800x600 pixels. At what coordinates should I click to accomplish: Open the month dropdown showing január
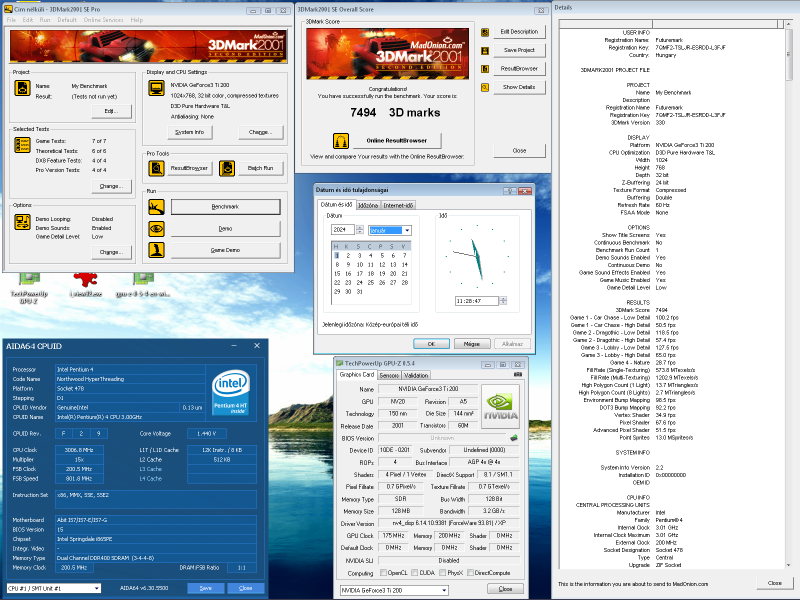click(x=407, y=231)
